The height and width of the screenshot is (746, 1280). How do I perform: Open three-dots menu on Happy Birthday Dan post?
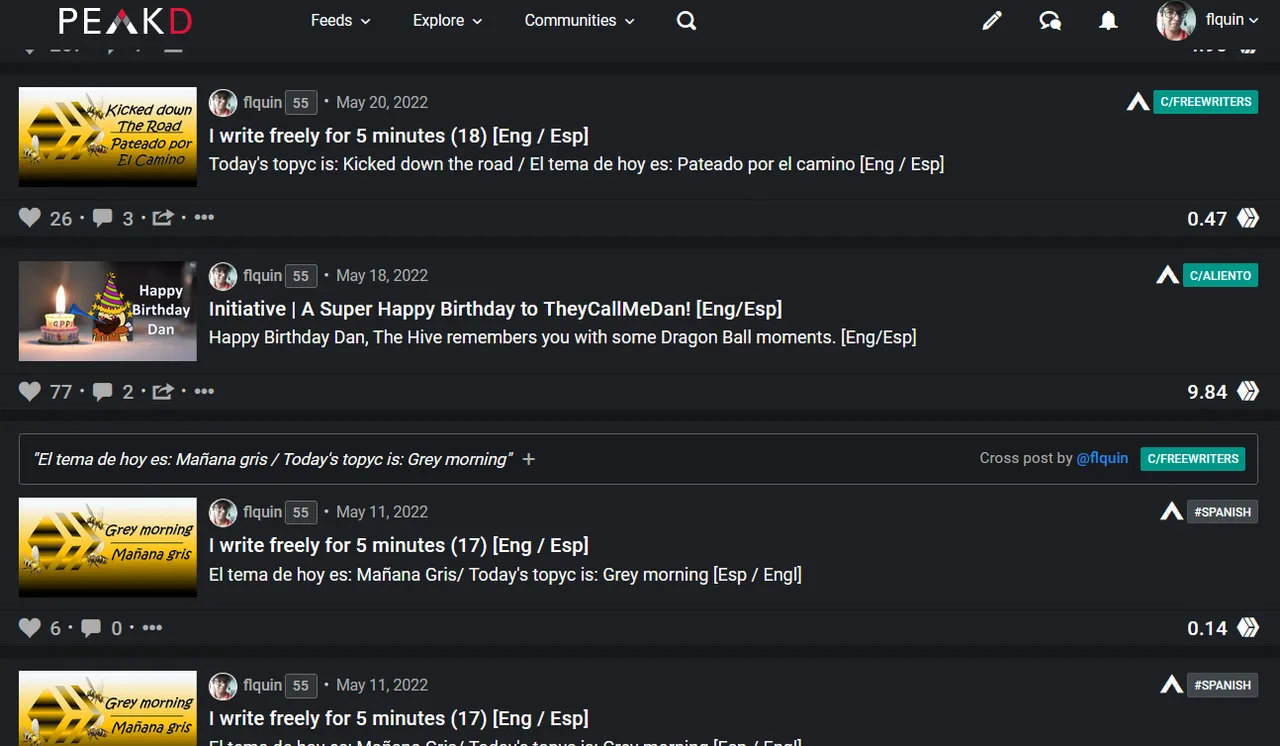pyautogui.click(x=204, y=391)
